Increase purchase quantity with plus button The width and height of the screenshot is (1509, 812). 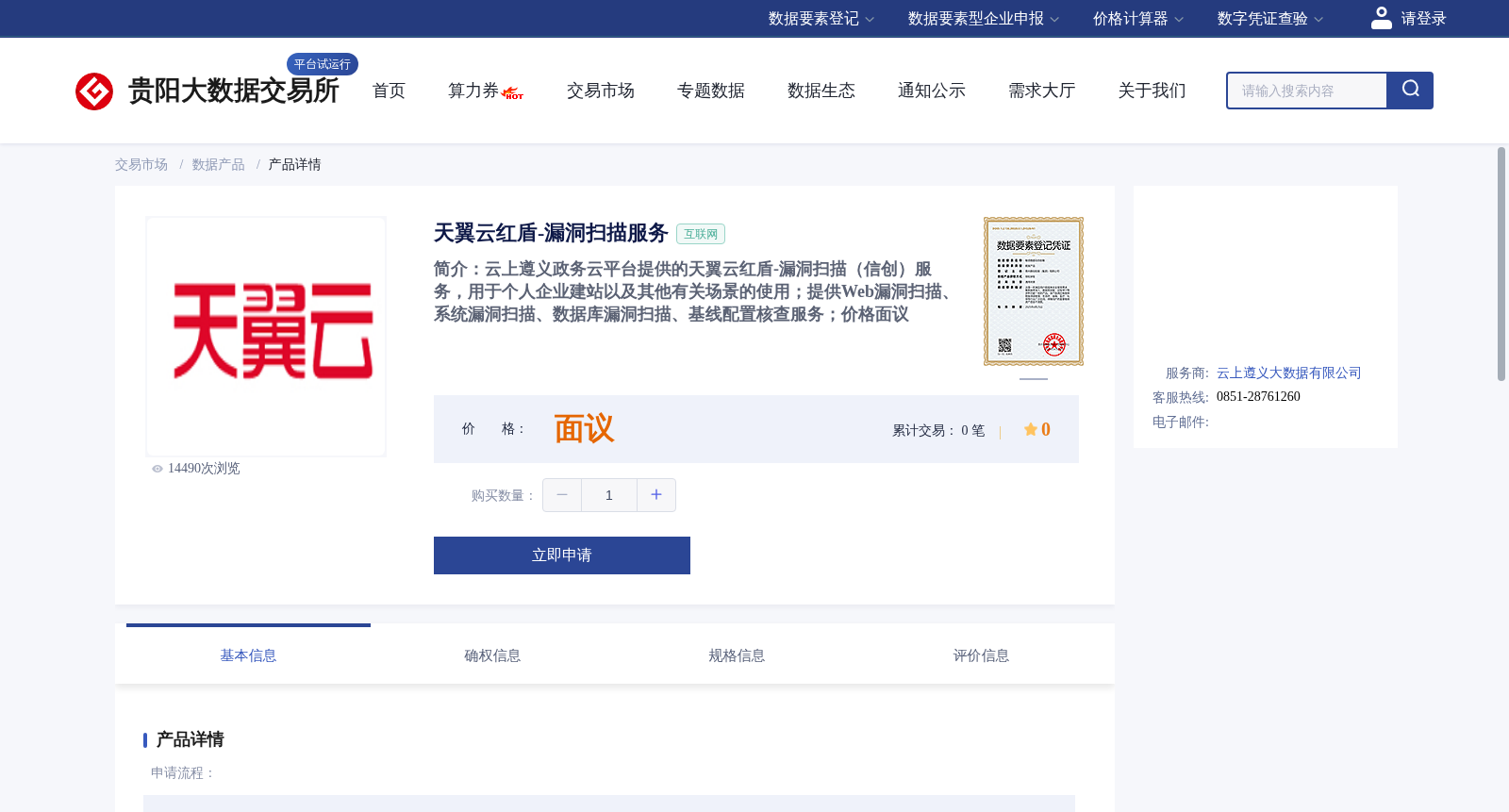pos(656,495)
